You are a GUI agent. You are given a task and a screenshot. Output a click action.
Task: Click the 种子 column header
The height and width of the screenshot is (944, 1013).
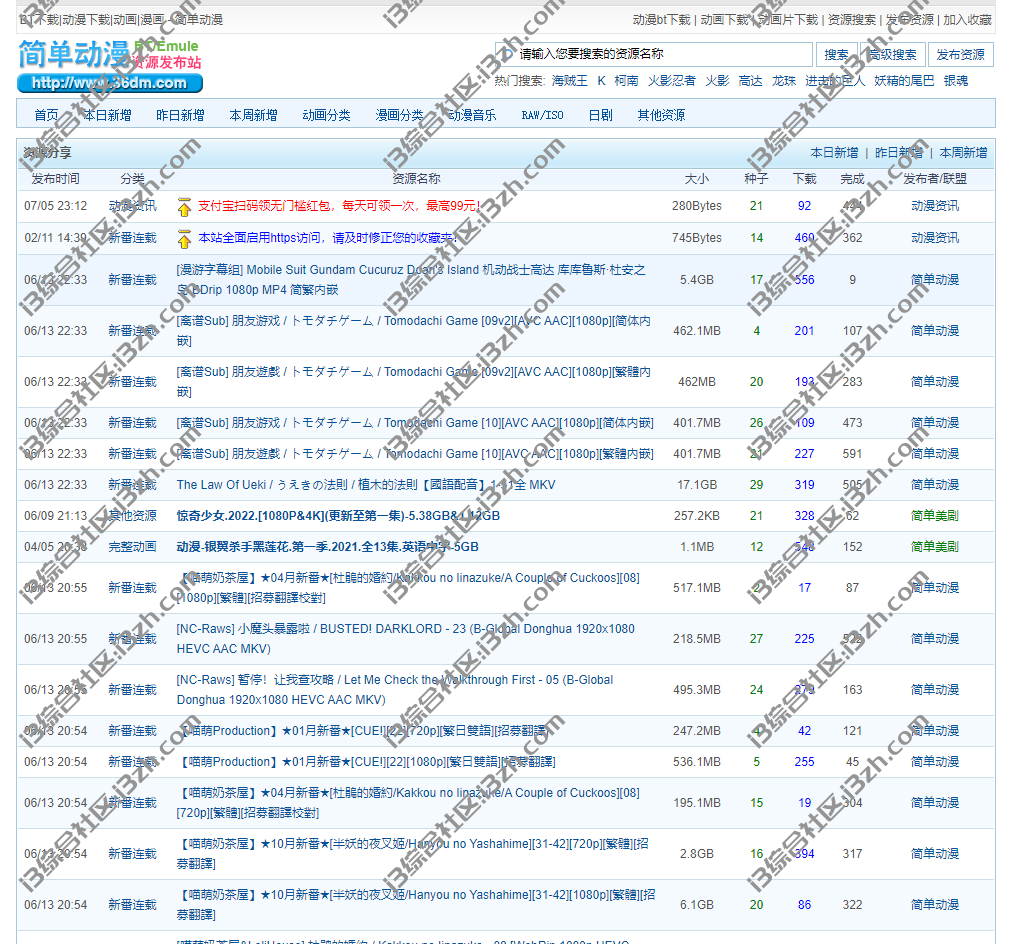click(x=756, y=178)
